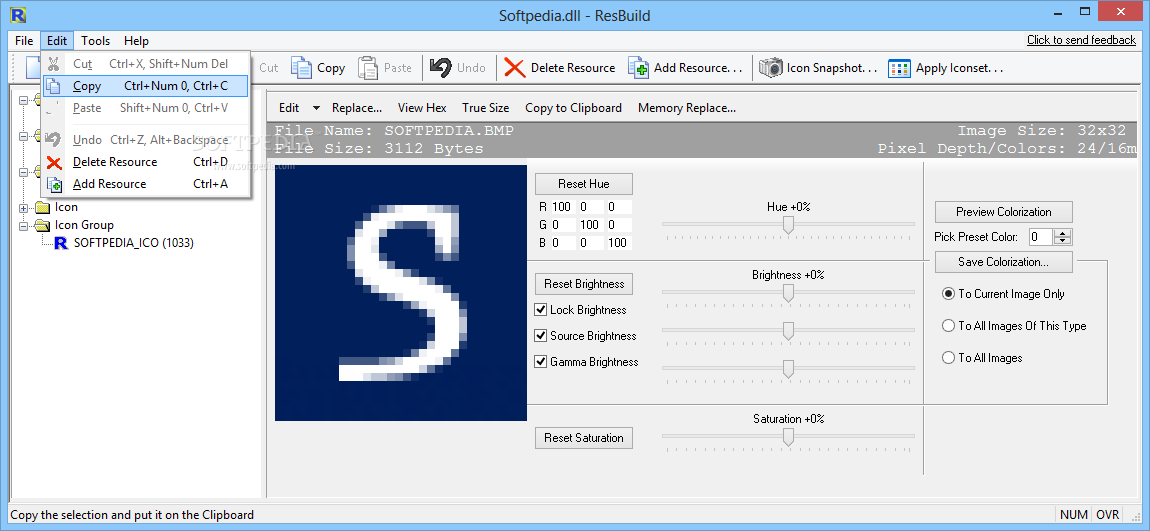Click the red X Delete Resource toolbar icon

(x=515, y=68)
